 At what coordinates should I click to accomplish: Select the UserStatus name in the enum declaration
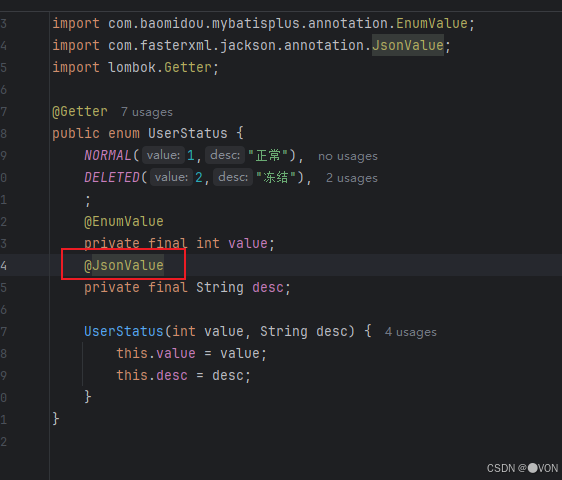point(188,133)
